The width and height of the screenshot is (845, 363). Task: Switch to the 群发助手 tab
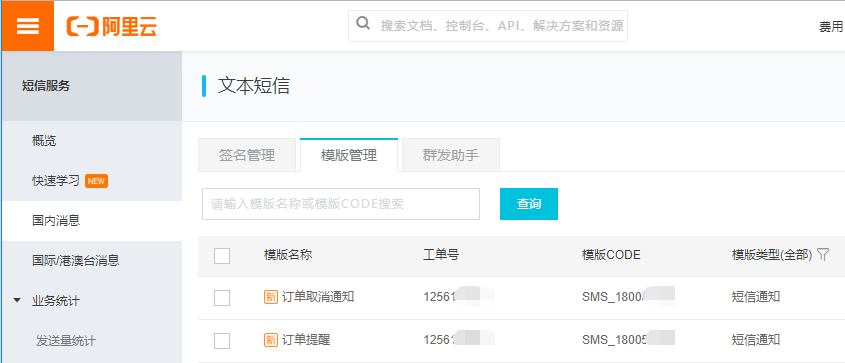451,155
